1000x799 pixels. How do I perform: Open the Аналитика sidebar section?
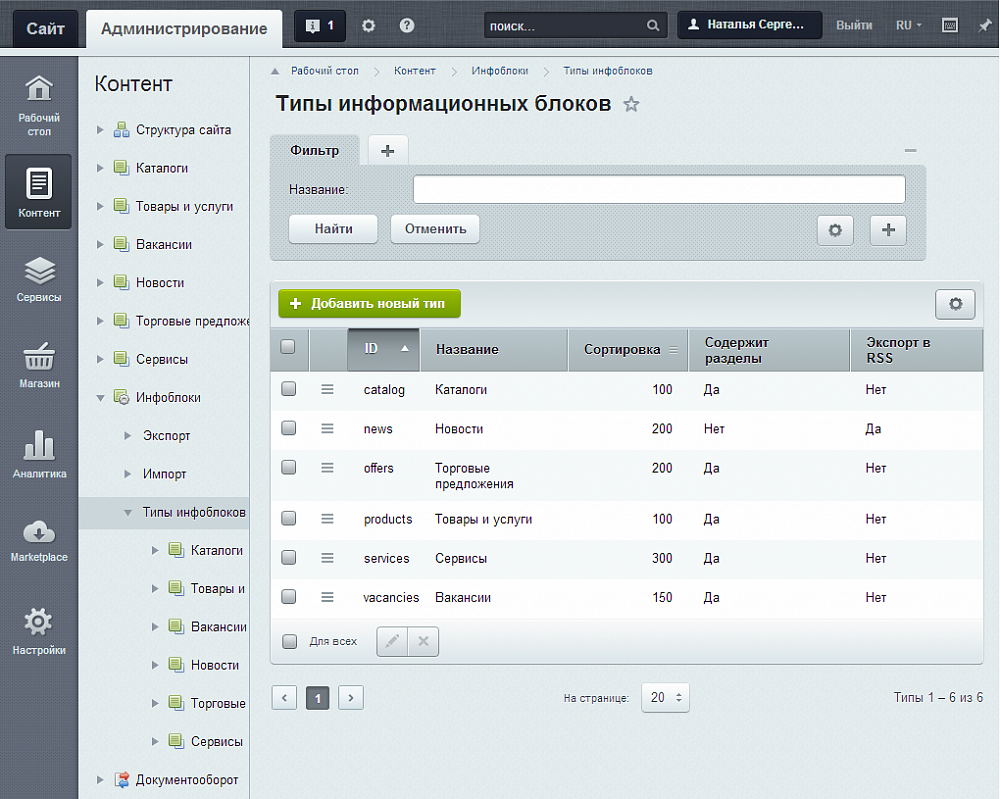(38, 455)
